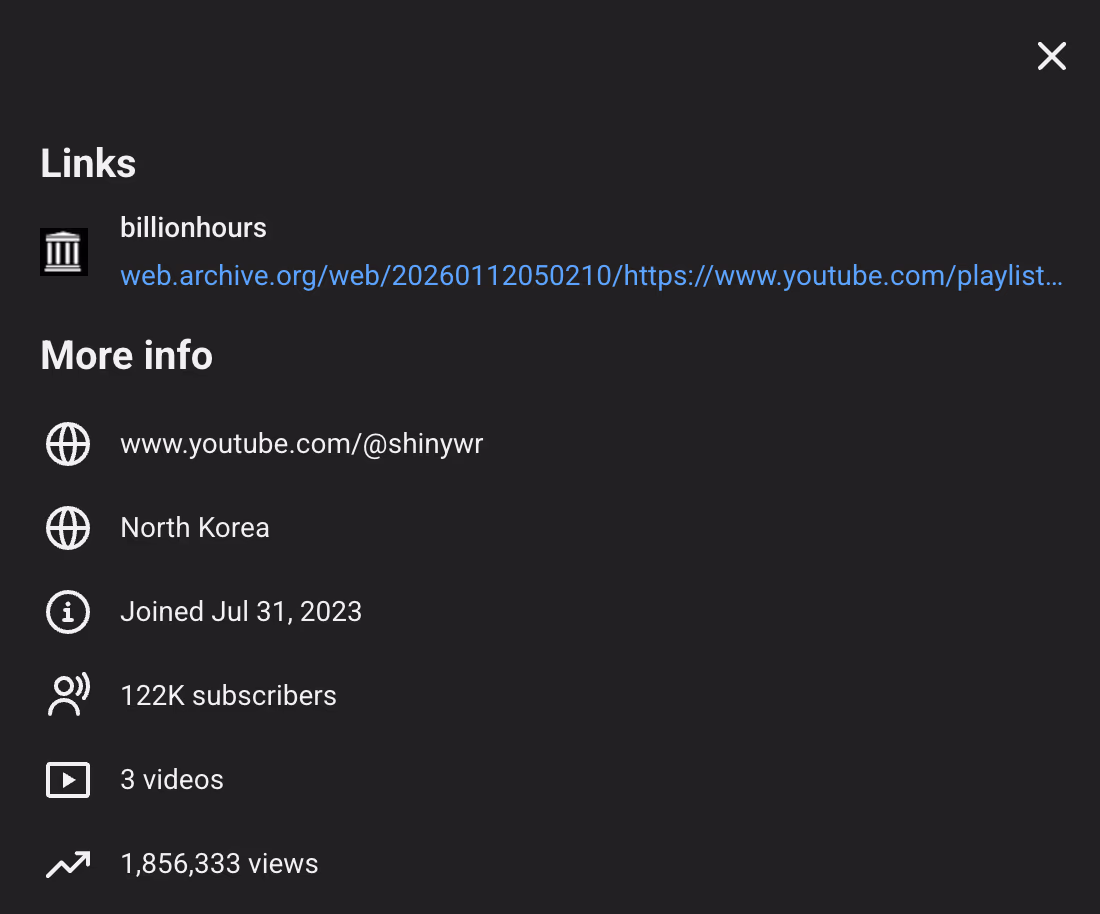Click the 122K subscribers text
This screenshot has width=1100, height=914.
click(x=228, y=696)
